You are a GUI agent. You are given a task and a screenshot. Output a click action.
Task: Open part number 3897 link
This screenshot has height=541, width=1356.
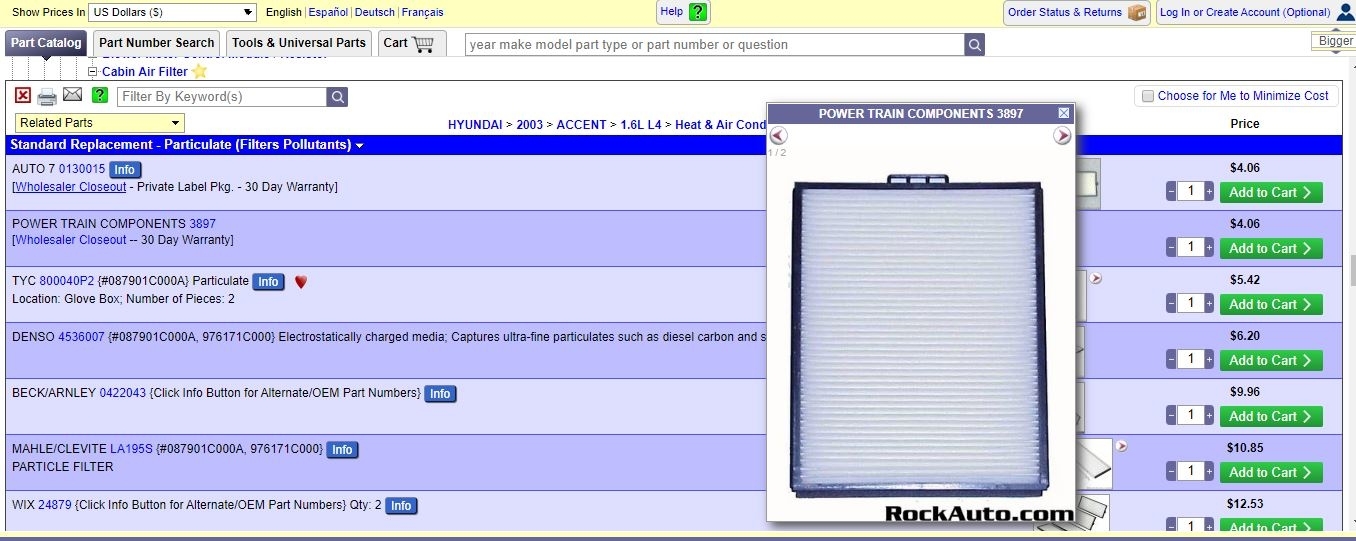coord(202,224)
